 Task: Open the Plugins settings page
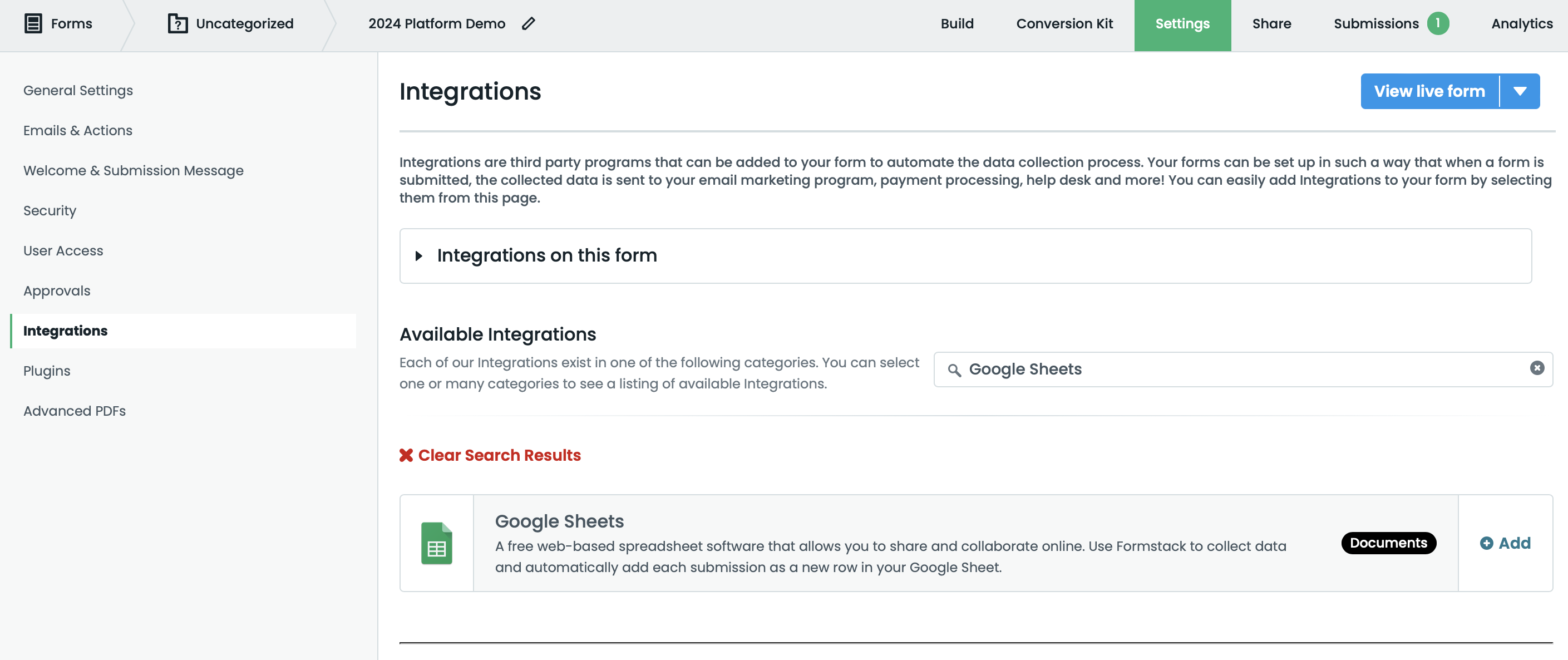tap(47, 371)
